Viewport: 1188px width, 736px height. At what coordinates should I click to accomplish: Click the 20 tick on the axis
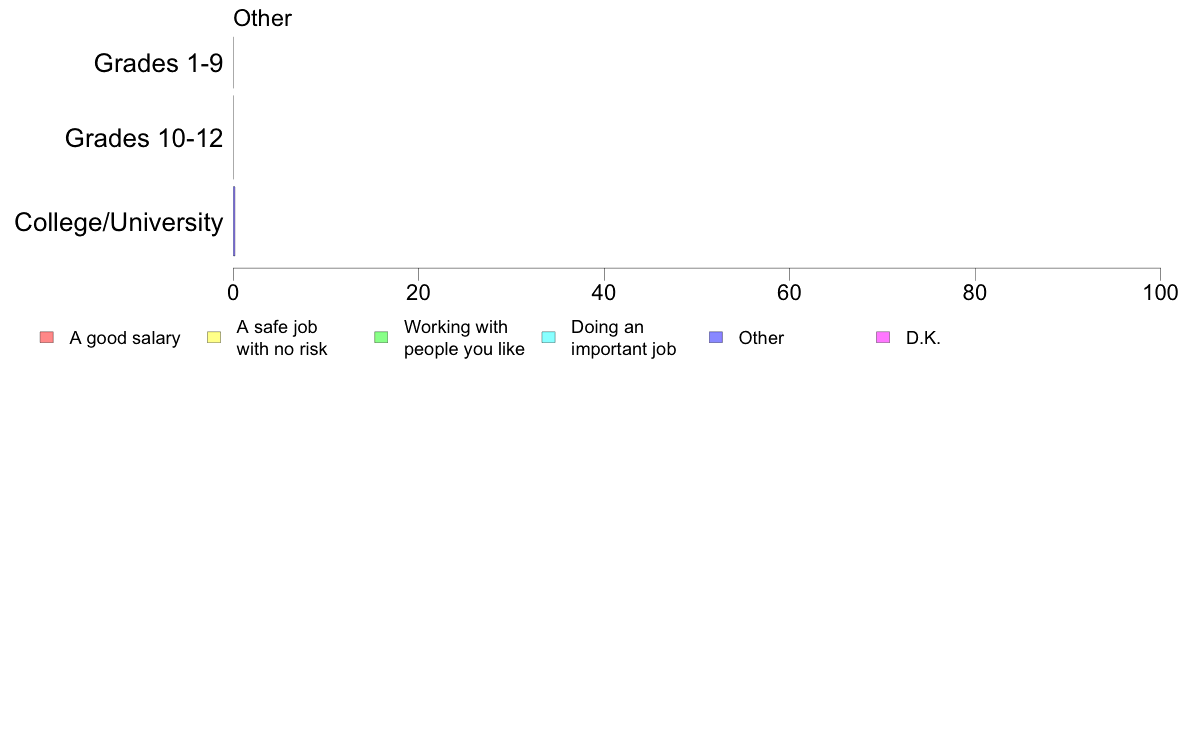418,293
